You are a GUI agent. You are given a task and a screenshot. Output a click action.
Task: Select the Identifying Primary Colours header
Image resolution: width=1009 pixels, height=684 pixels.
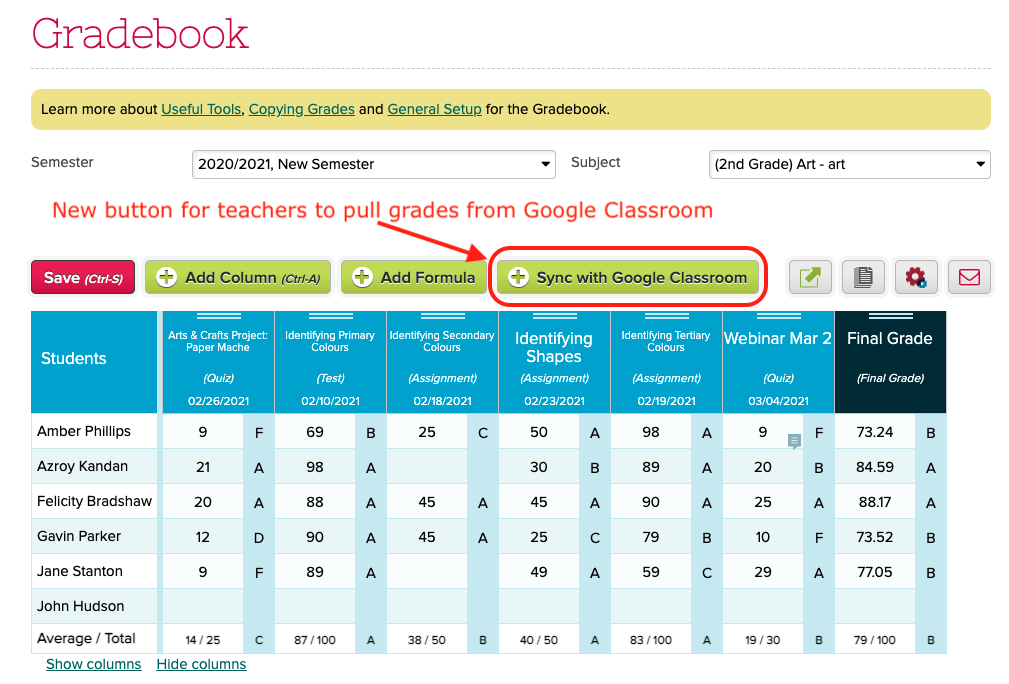coord(330,362)
